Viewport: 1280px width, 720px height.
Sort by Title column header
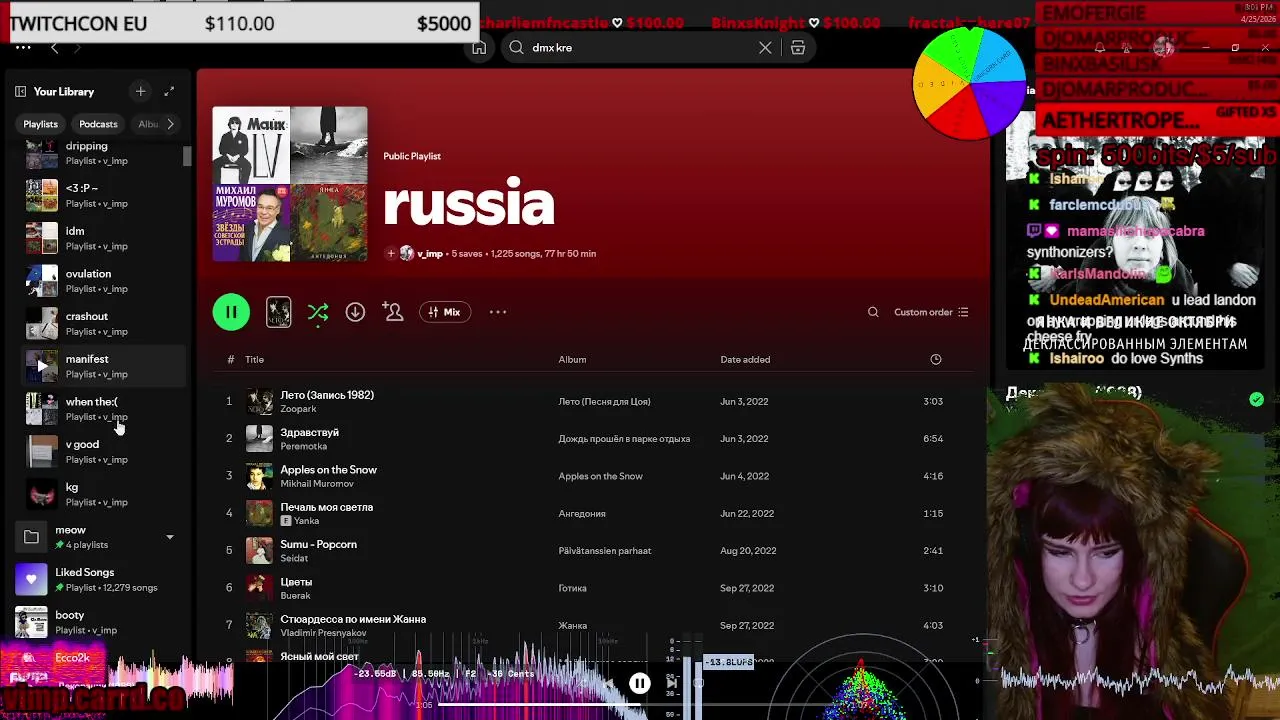[x=255, y=360]
